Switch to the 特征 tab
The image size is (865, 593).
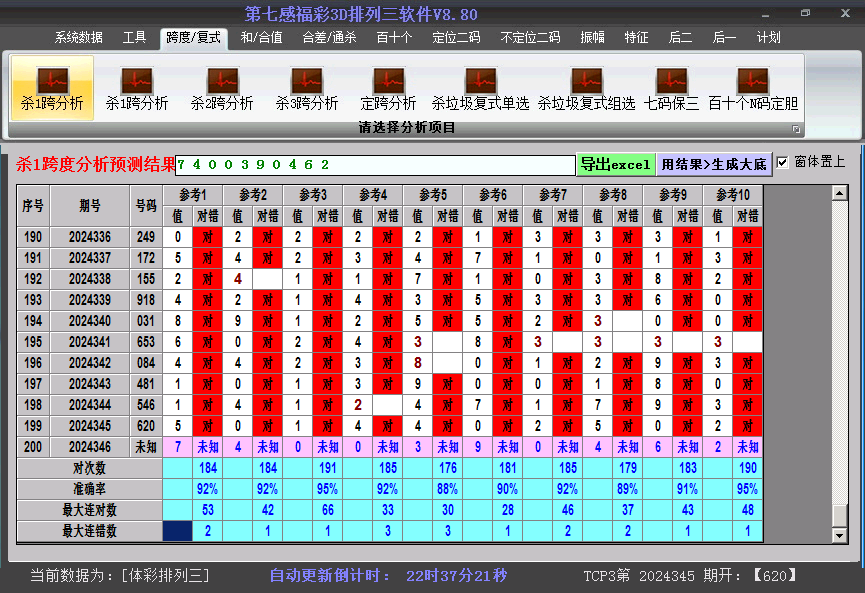click(636, 38)
